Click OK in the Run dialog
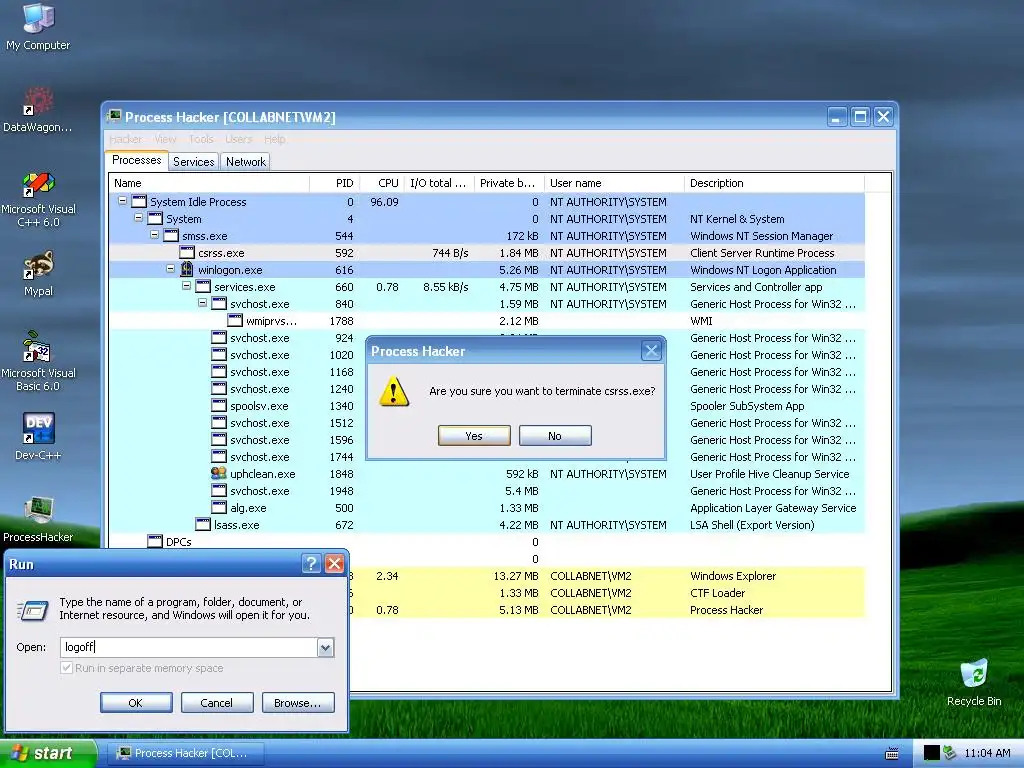Viewport: 1024px width, 768px height. click(x=136, y=703)
